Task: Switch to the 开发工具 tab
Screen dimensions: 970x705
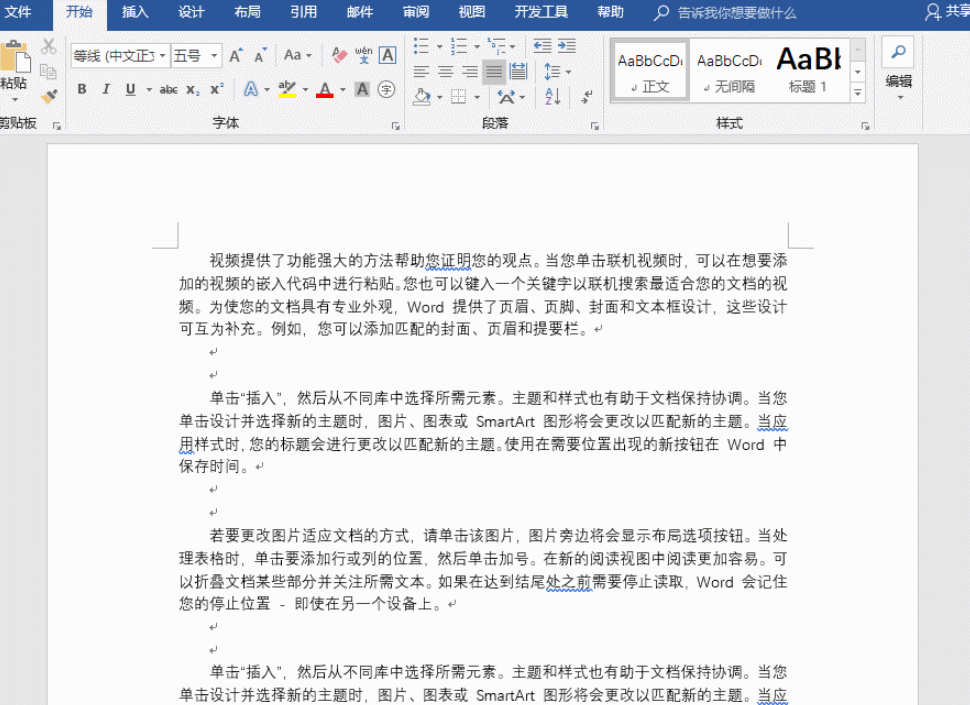Action: click(x=541, y=12)
